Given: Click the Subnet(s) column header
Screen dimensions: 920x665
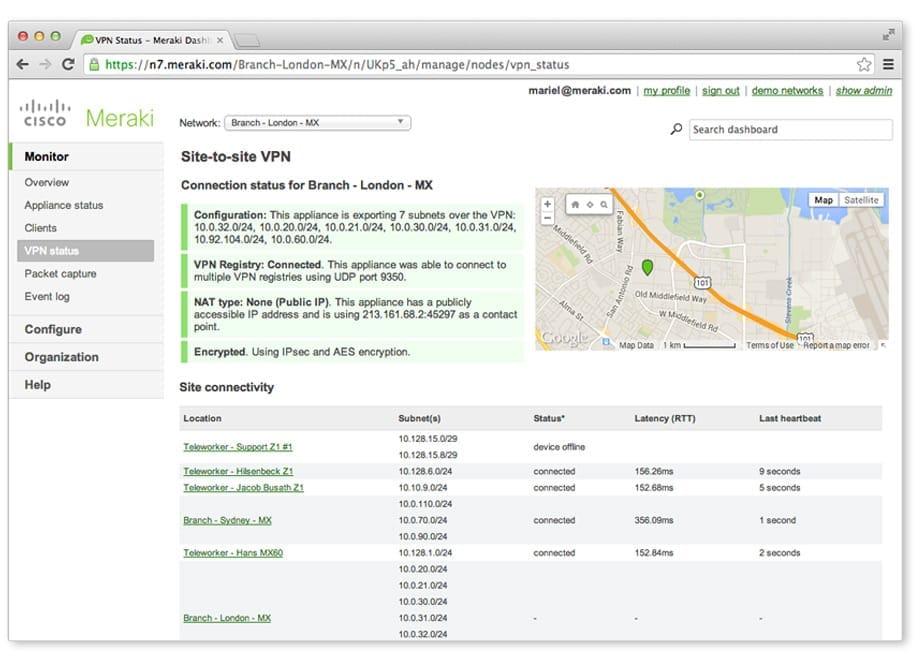Looking at the screenshot, I should coord(420,418).
